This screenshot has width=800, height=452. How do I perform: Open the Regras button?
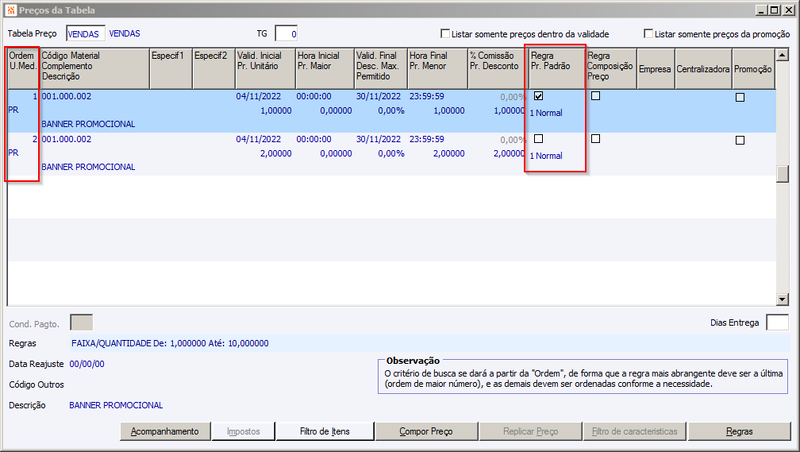click(x=739, y=432)
